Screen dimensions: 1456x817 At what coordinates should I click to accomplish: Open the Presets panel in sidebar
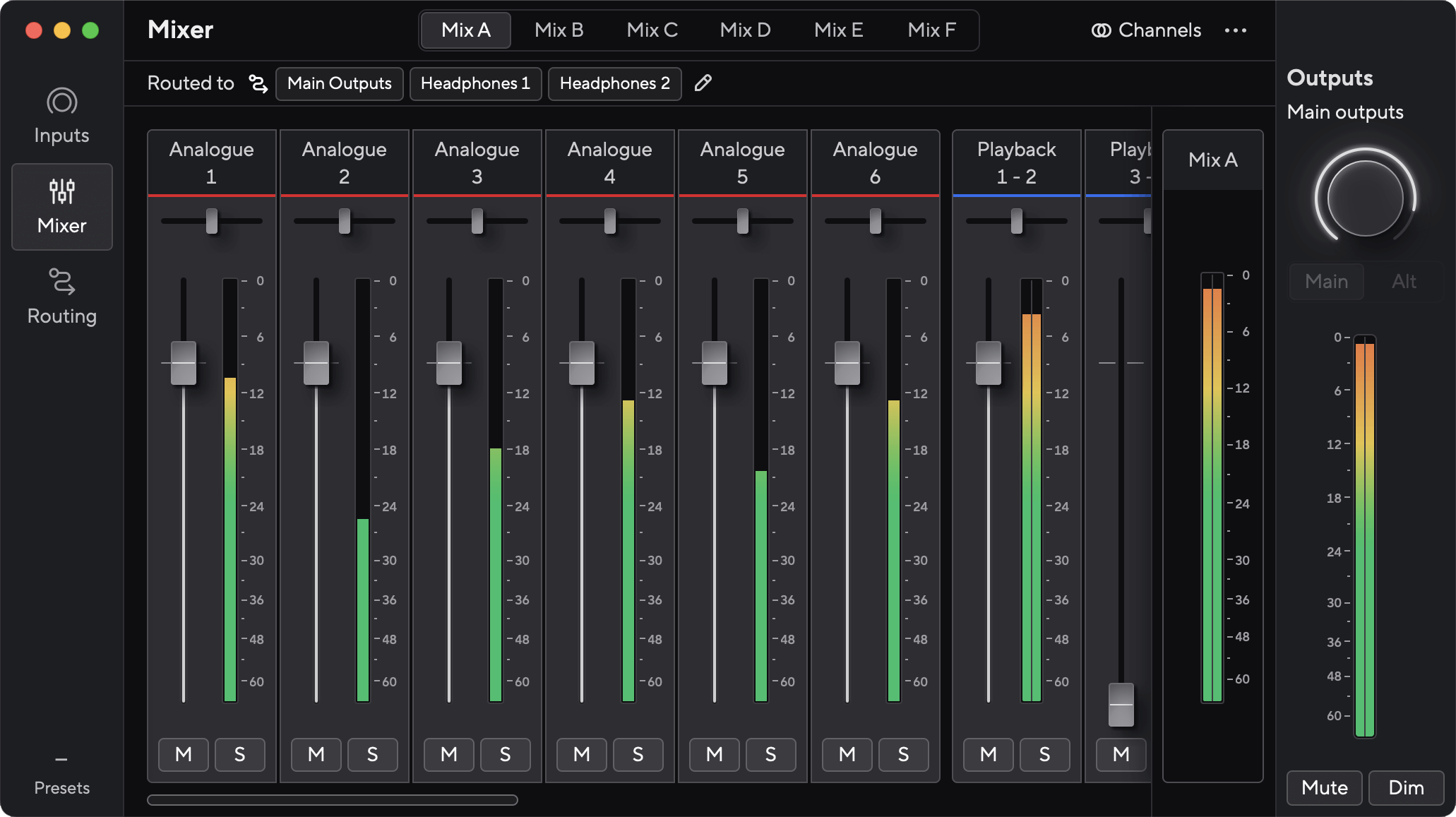[x=61, y=775]
